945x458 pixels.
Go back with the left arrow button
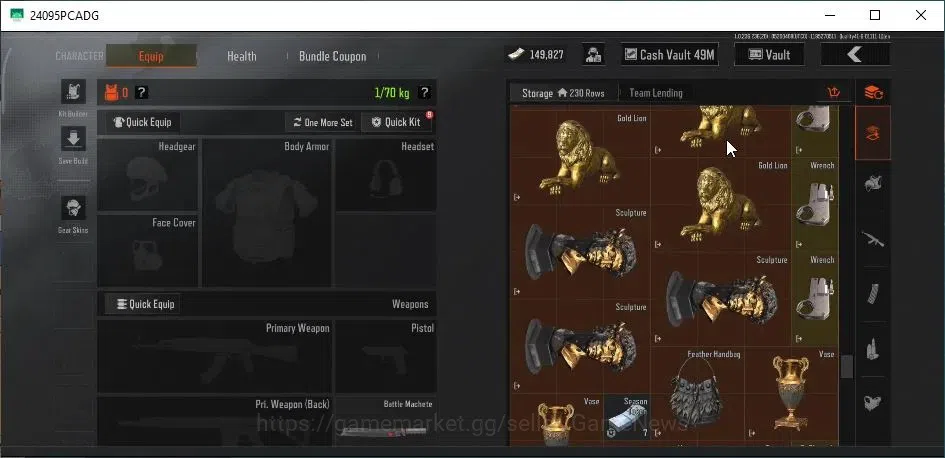pos(855,55)
